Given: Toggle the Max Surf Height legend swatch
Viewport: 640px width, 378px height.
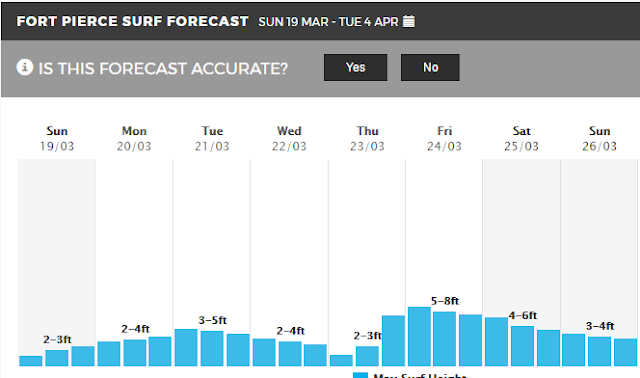Looking at the screenshot, I should pos(360,375).
